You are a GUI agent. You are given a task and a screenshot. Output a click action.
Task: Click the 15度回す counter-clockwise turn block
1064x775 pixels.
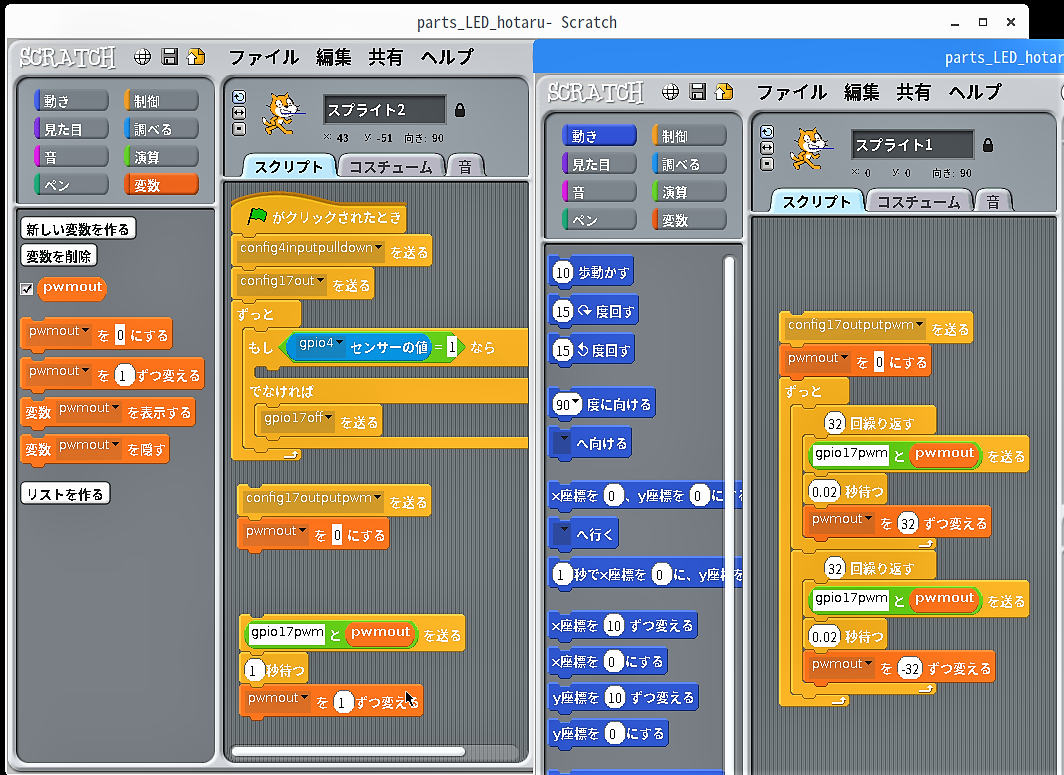pos(592,350)
